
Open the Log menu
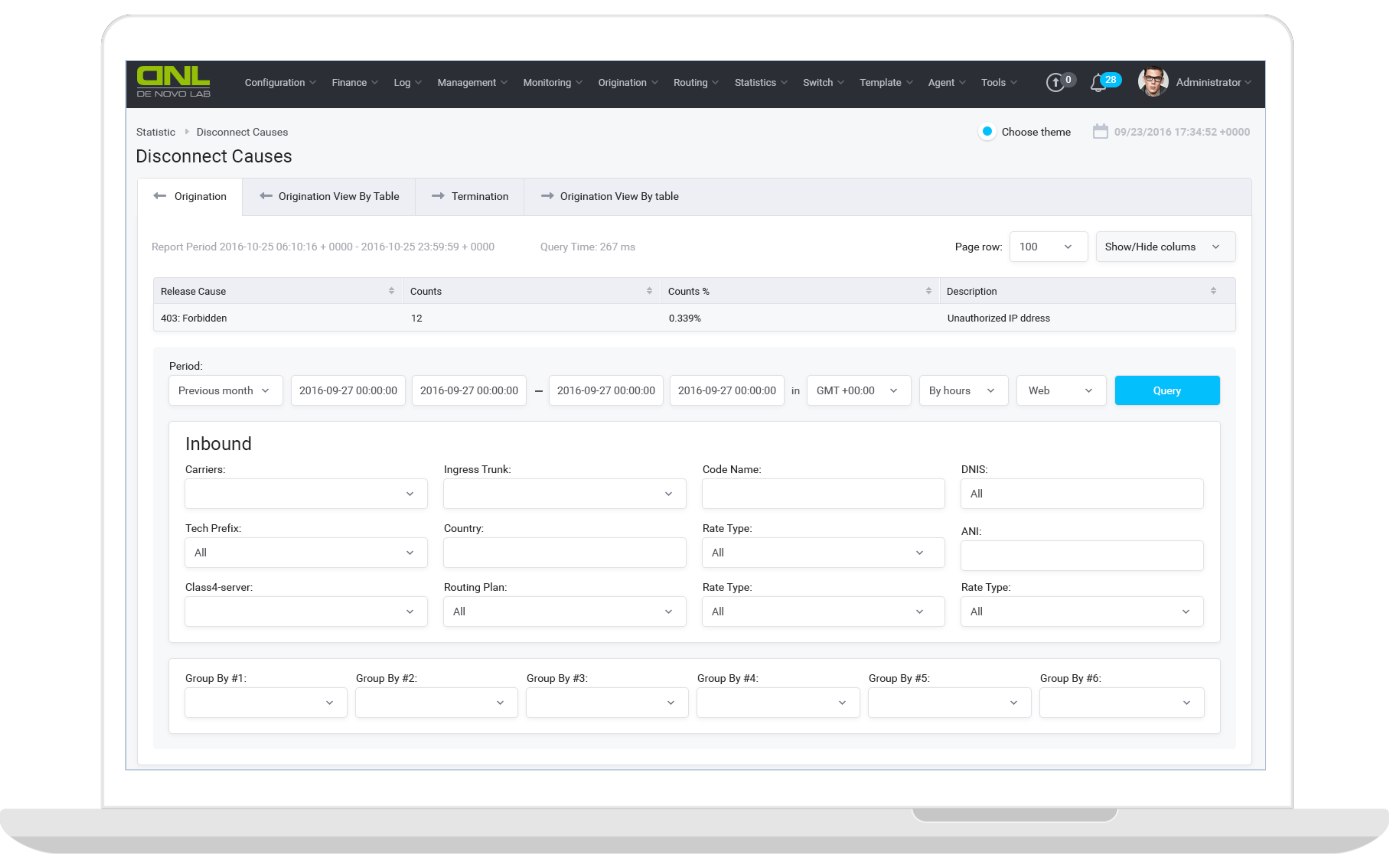407,83
